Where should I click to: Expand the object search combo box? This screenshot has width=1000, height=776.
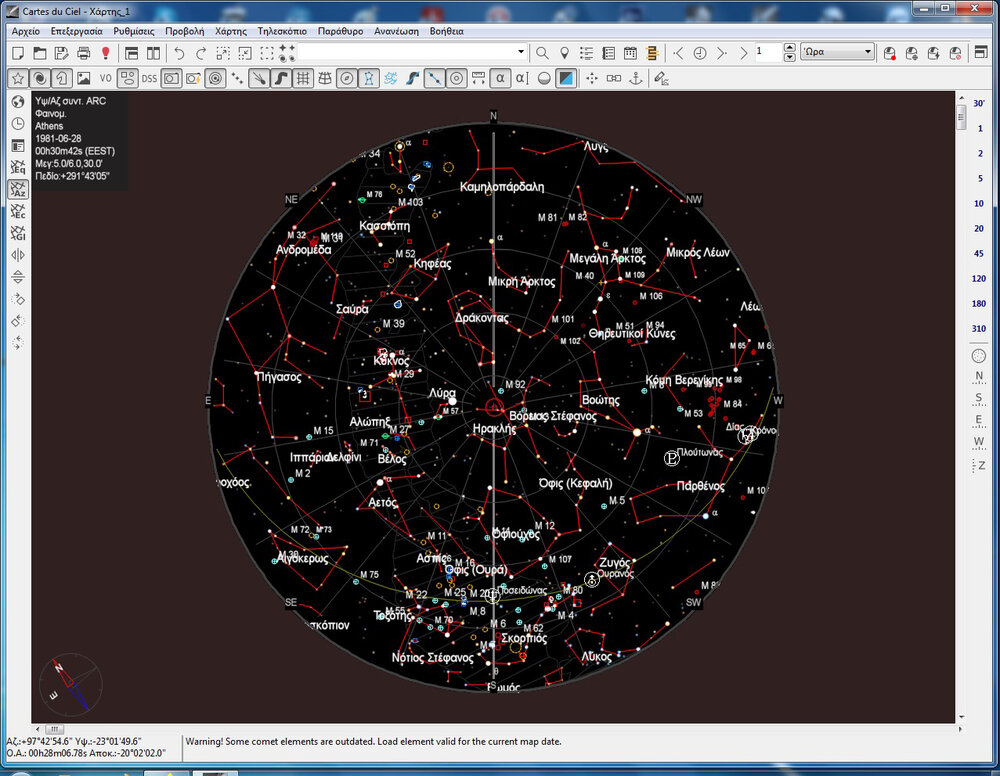[520, 53]
